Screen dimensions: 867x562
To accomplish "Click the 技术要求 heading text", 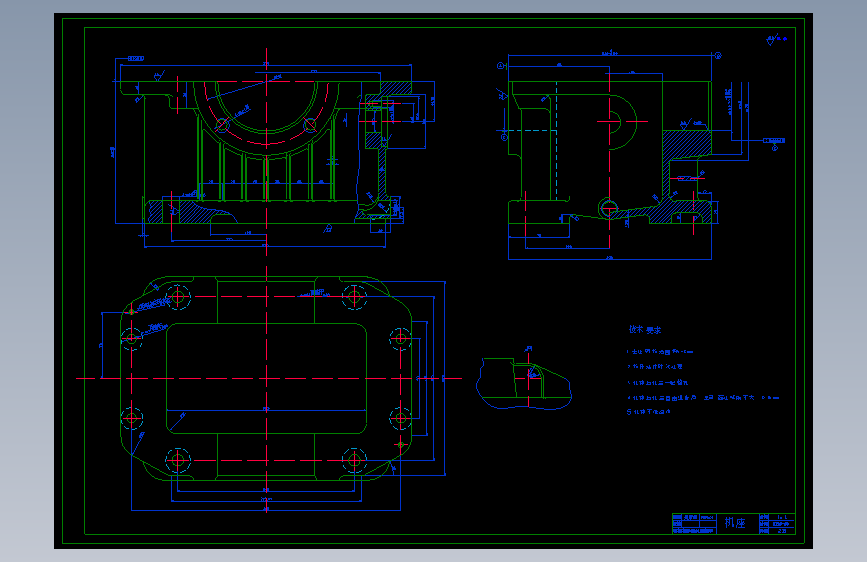I will pos(645,330).
